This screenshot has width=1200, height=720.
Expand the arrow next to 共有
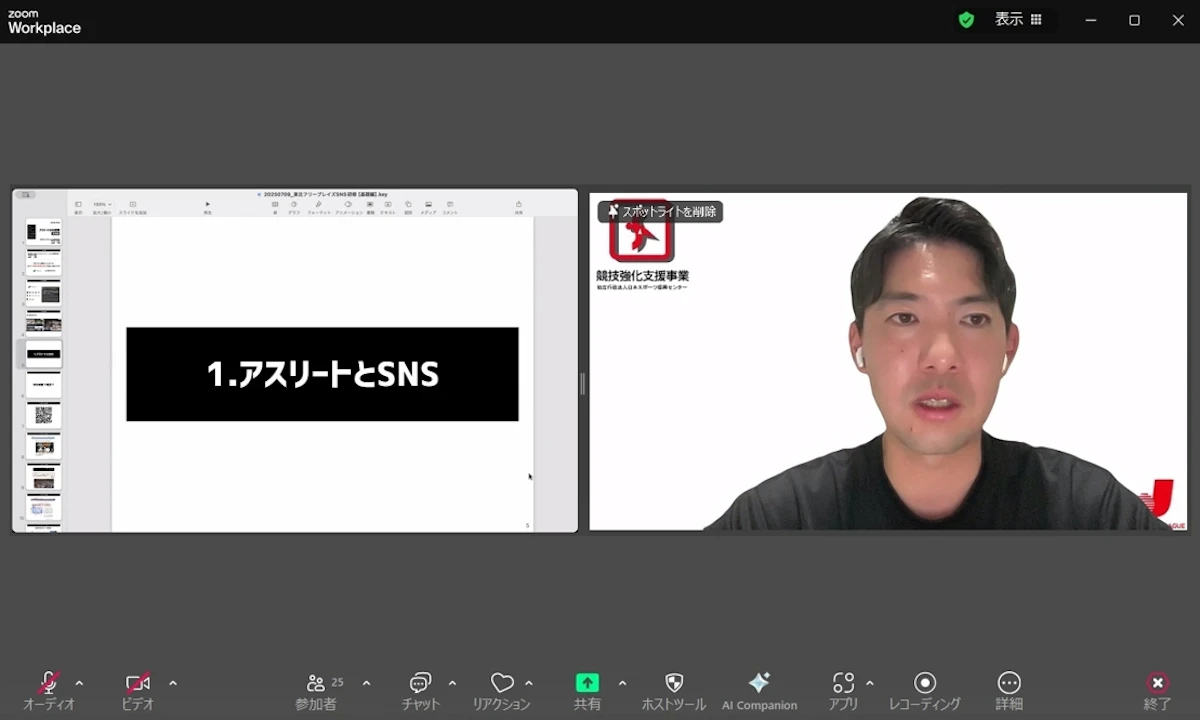(622, 684)
